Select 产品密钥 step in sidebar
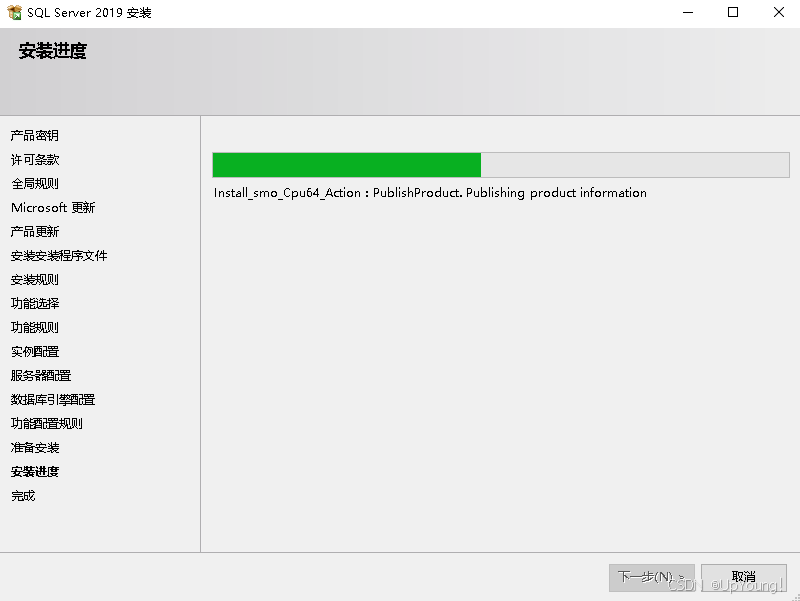This screenshot has width=800, height=601. point(35,136)
